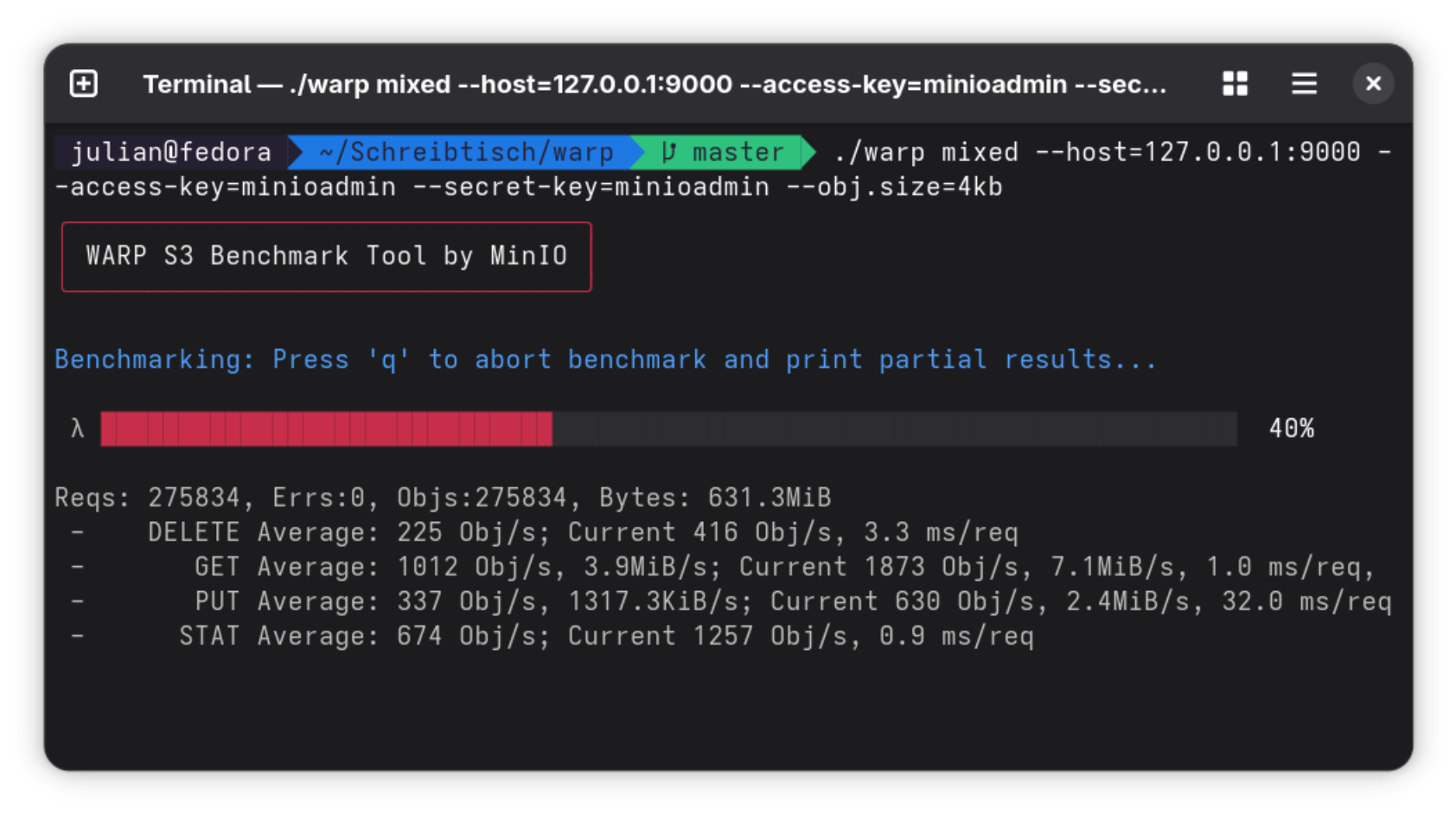This screenshot has width=1456, height=814.
Task: Click the master git branch segment
Action: point(724,153)
